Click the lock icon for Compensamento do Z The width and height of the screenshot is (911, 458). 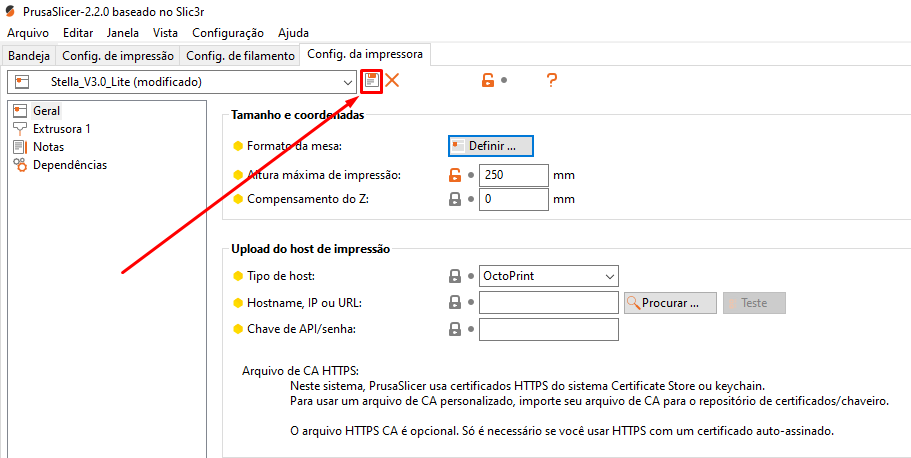tap(455, 199)
